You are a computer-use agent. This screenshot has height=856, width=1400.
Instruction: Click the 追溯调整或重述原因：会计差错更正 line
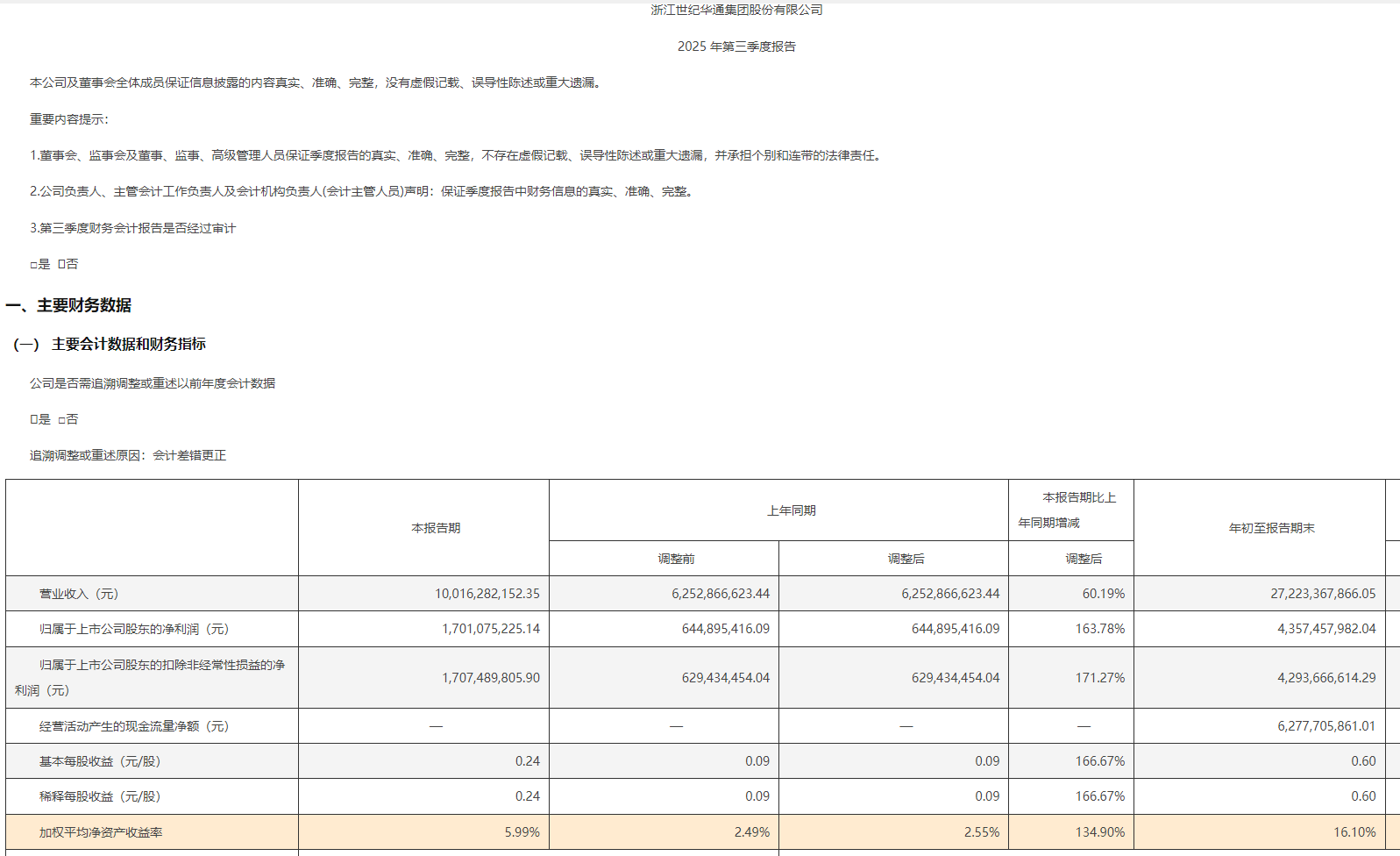pyautogui.click(x=128, y=455)
